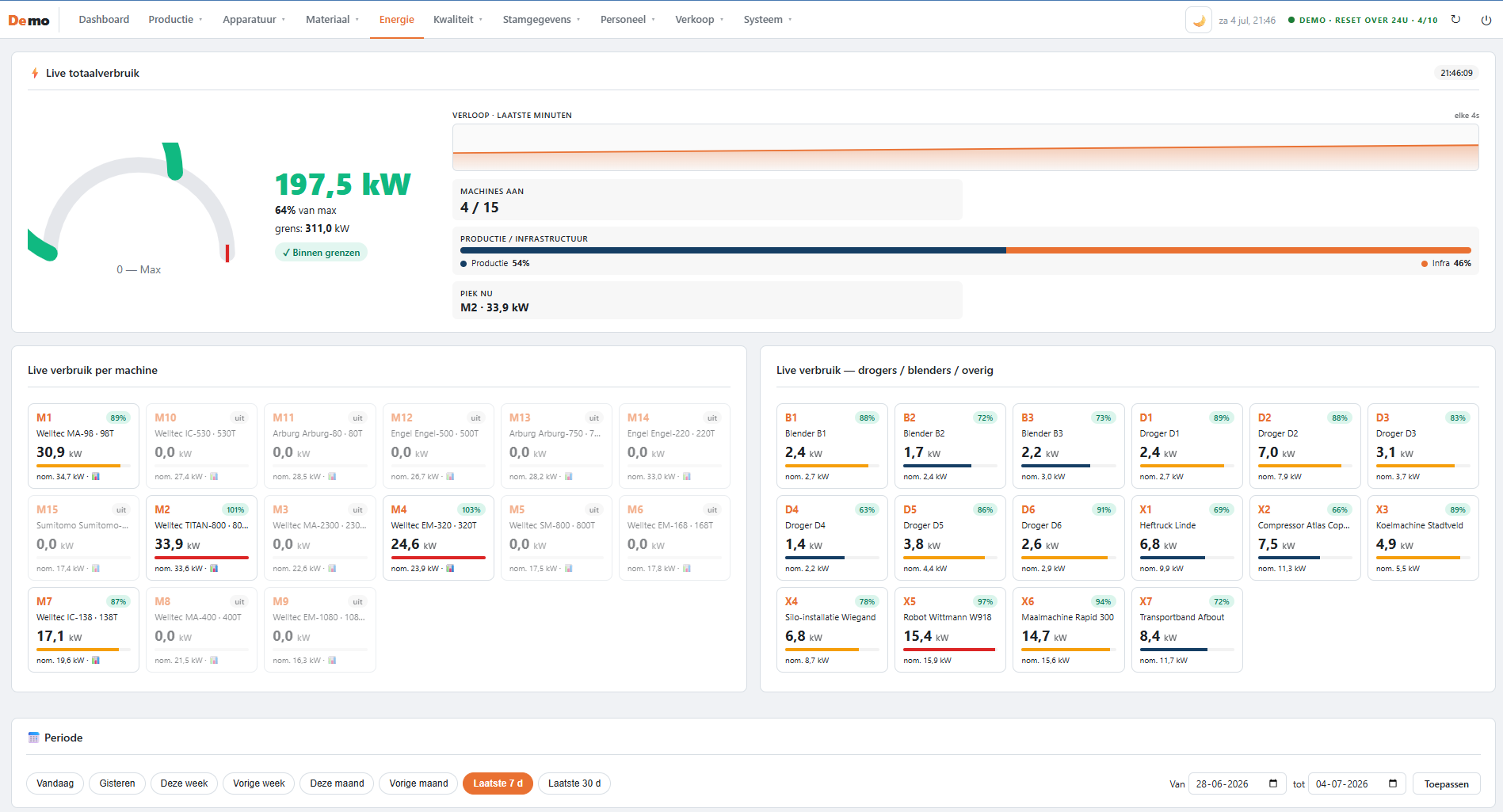Expand the Systeem menu
The height and width of the screenshot is (812, 1503).
tap(767, 20)
